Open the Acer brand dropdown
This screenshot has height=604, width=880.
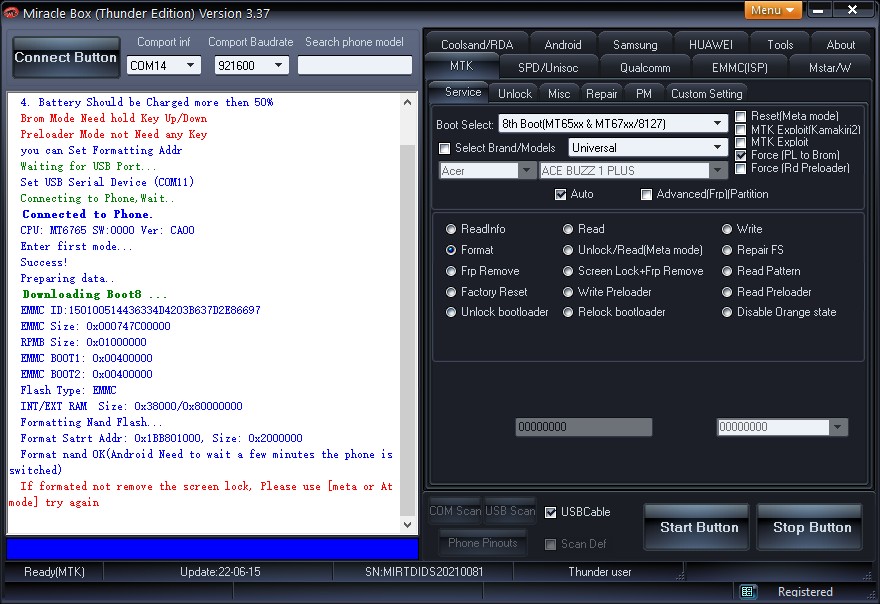pos(526,170)
